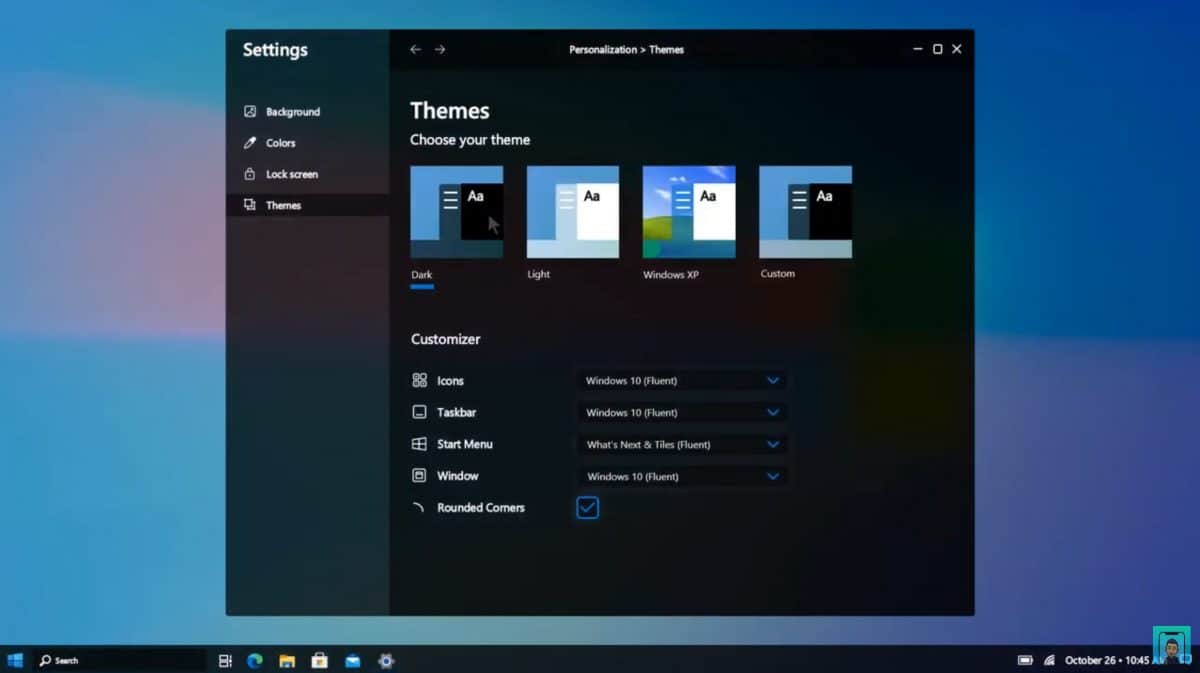Disable the Rounded Corners checkbox
This screenshot has height=673, width=1200.
click(x=587, y=507)
